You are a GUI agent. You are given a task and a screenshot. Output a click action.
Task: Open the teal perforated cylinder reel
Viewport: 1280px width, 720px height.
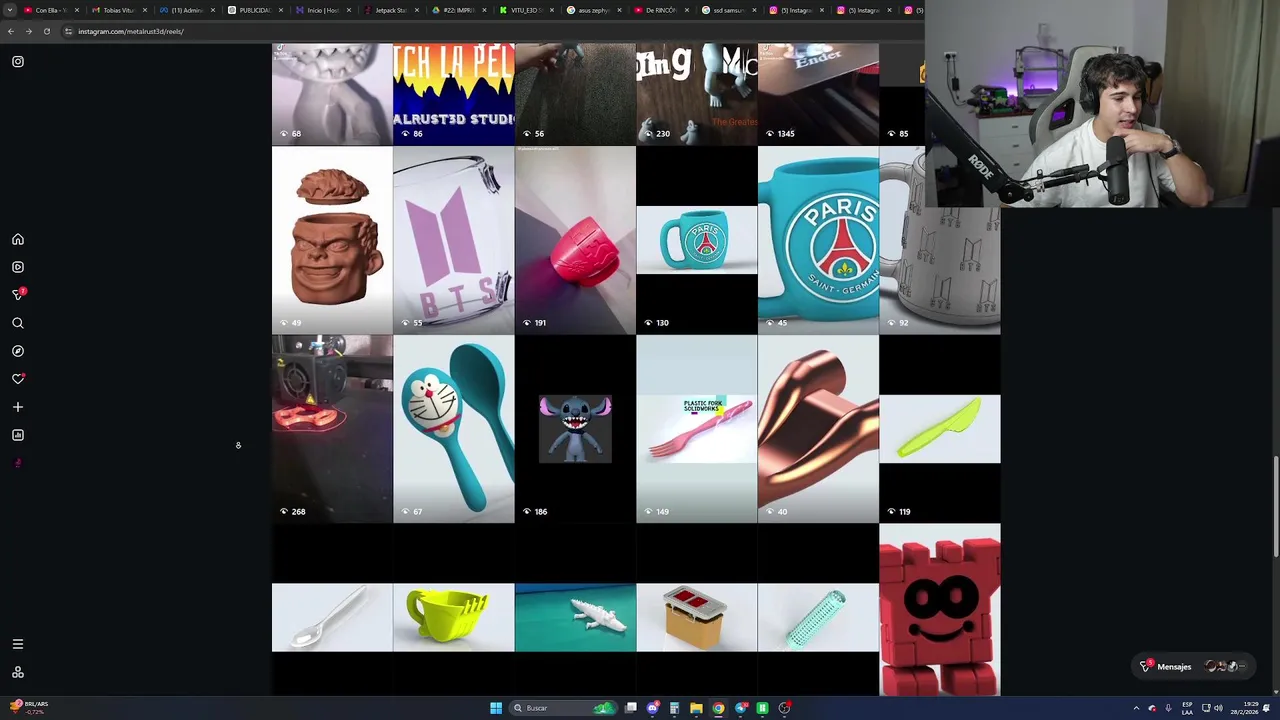coord(818,610)
